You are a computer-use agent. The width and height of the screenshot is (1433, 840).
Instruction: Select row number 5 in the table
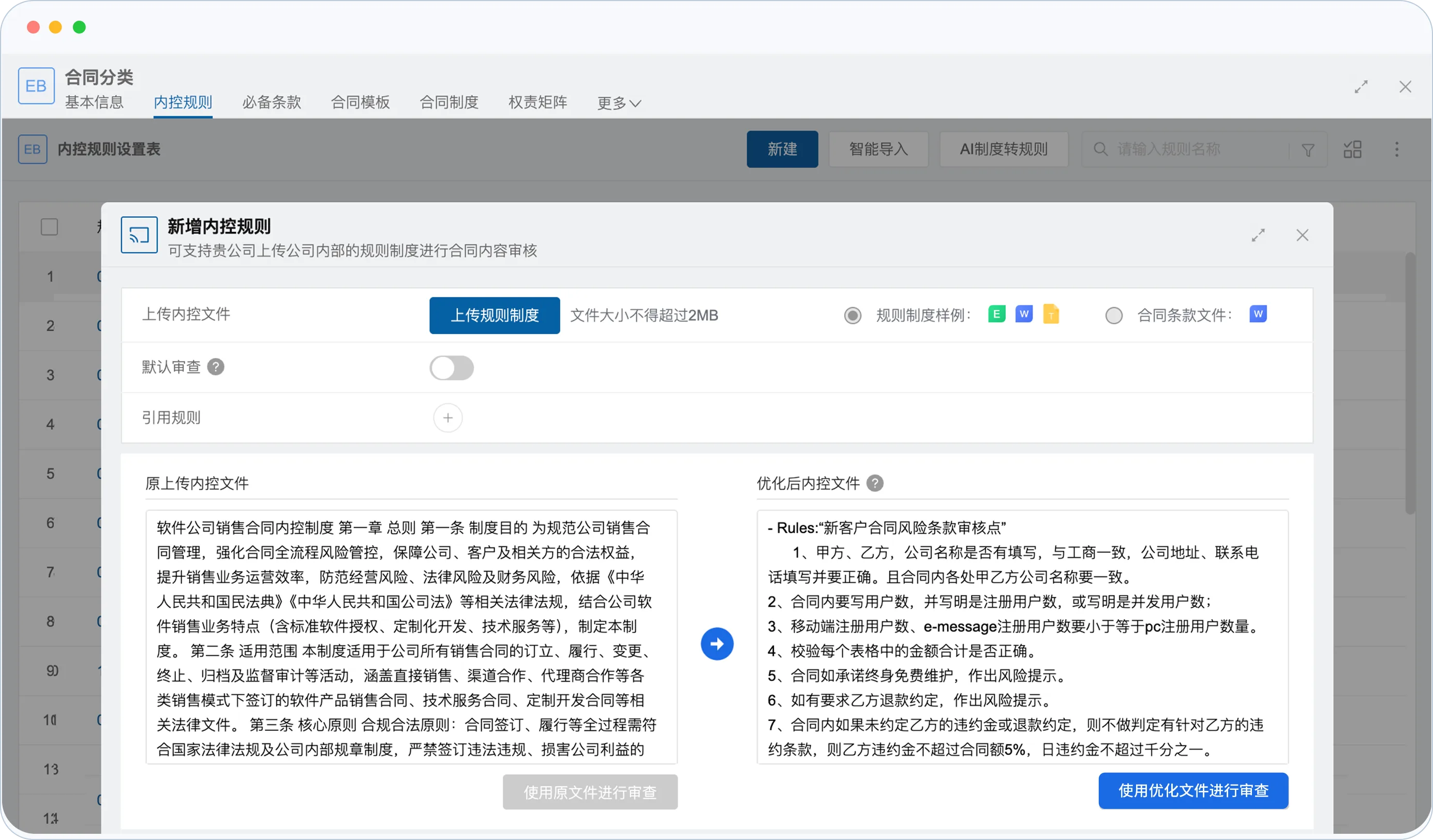(50, 474)
